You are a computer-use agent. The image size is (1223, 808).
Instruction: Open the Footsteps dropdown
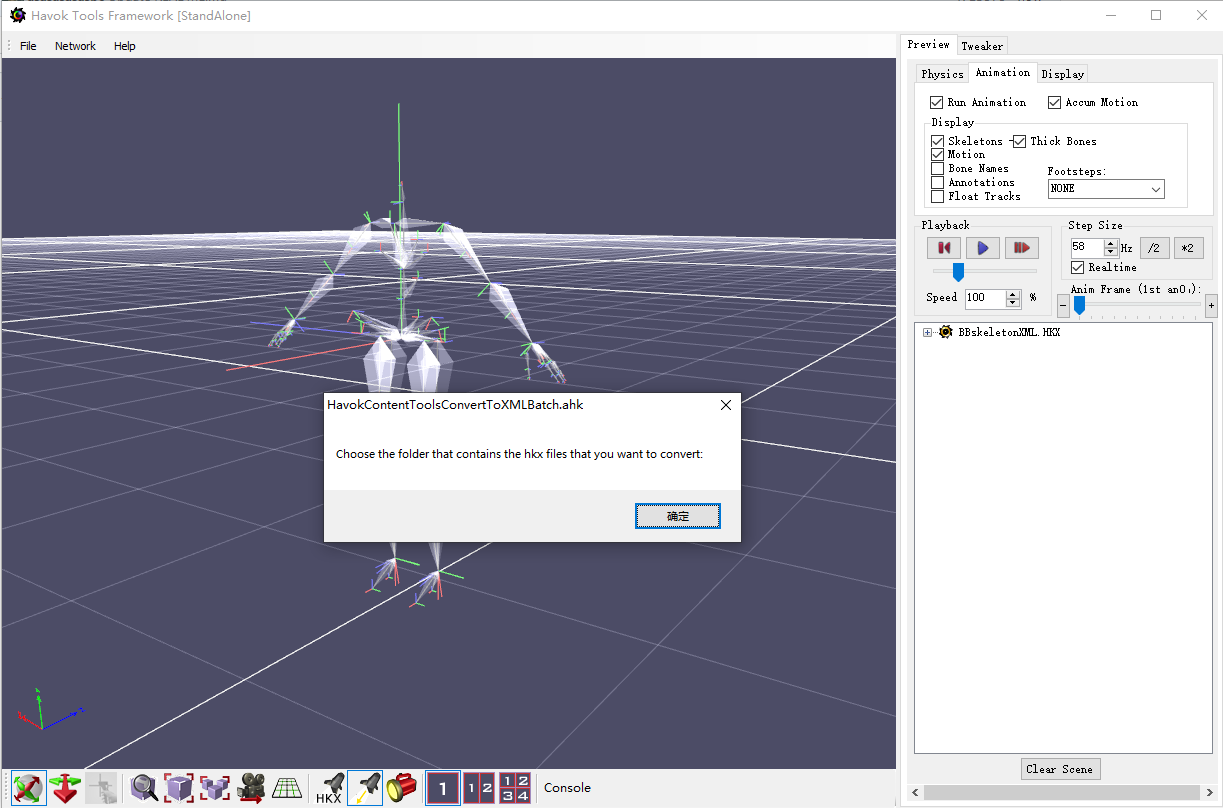coord(1106,189)
